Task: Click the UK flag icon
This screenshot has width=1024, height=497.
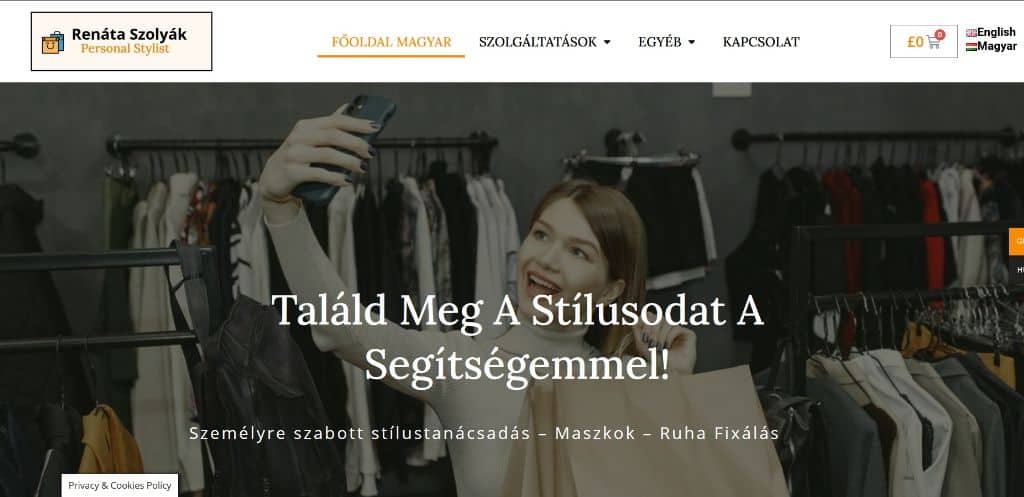Action: pyautogui.click(x=971, y=33)
